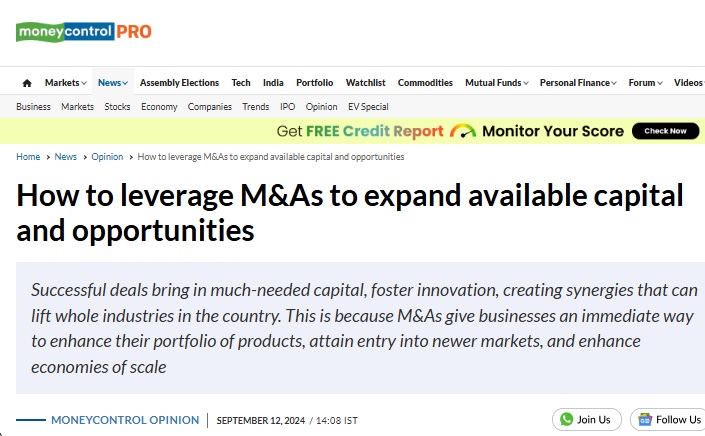The image size is (705, 436).
Task: Click the Google News icon on Follow Us
Action: click(x=645, y=419)
